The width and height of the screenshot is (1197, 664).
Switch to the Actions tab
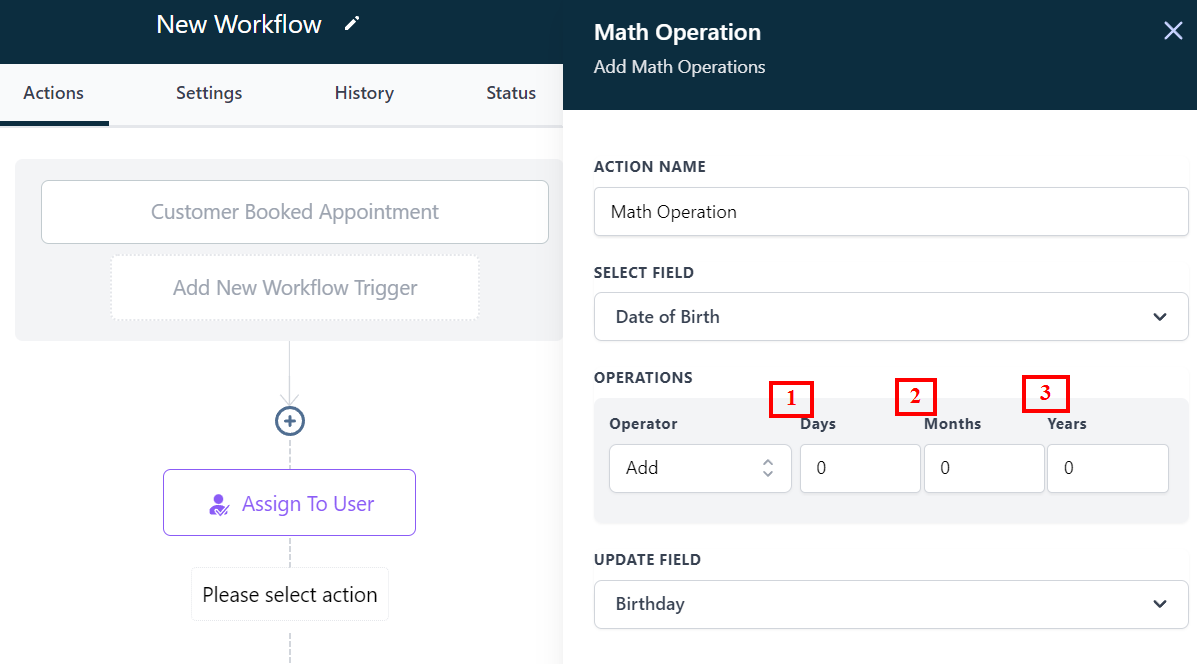pos(54,93)
